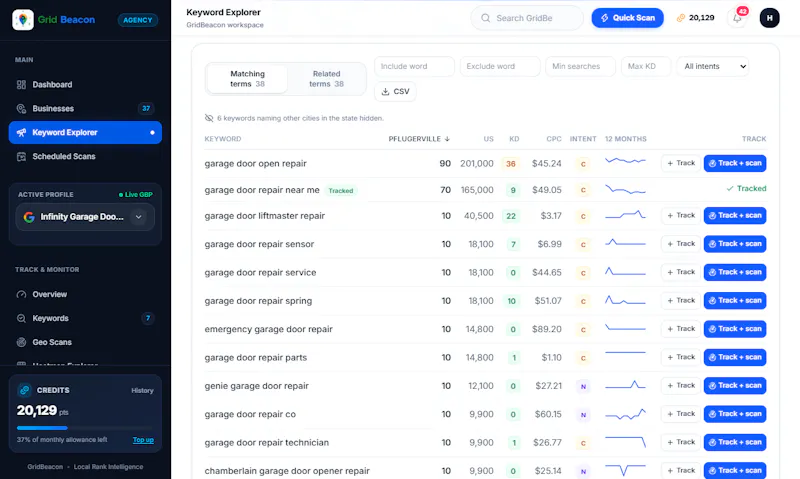Track the keyword garage door open repair
The width and height of the screenshot is (800, 479).
tap(681, 163)
